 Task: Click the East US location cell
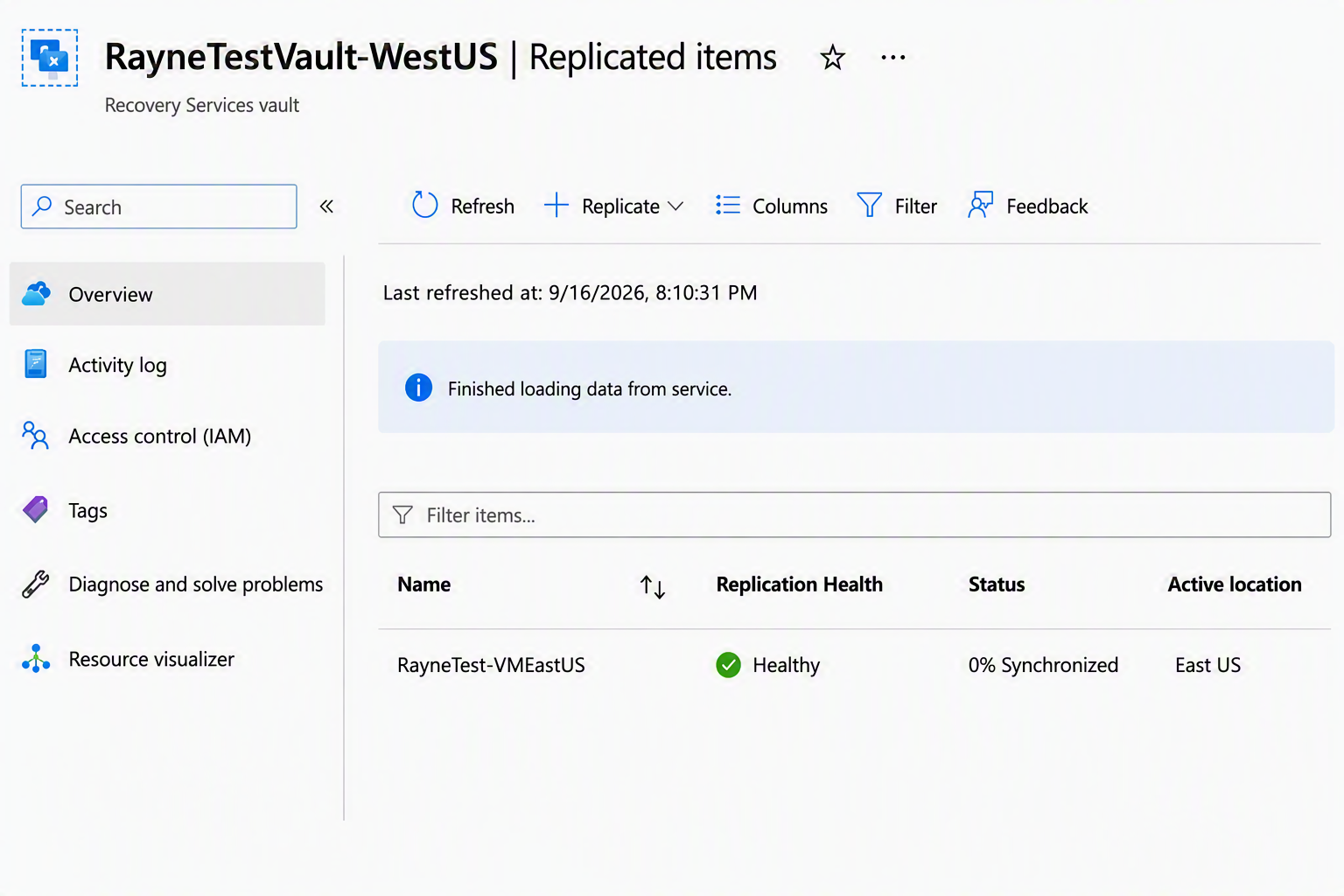click(x=1207, y=665)
